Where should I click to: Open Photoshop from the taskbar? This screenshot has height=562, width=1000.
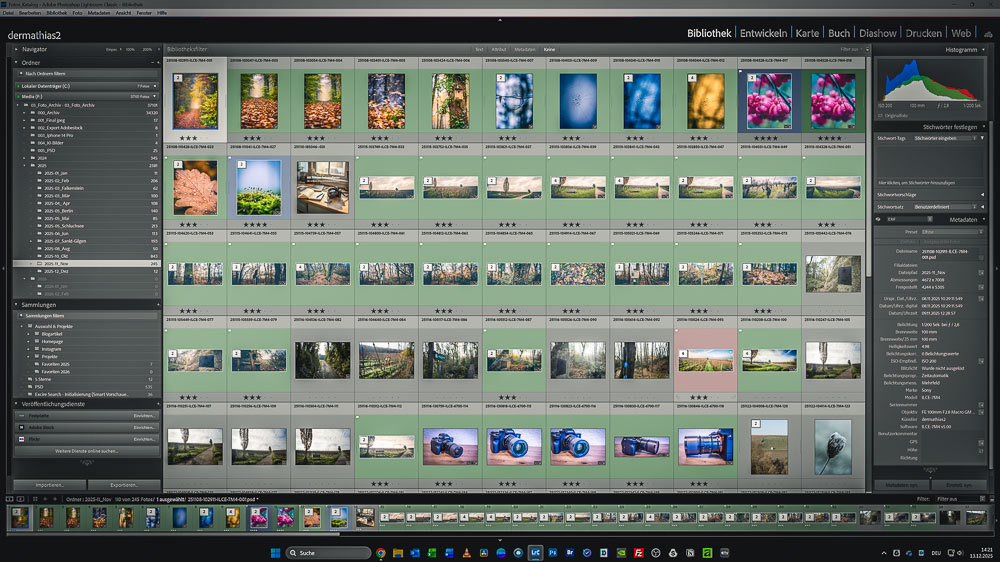point(553,553)
